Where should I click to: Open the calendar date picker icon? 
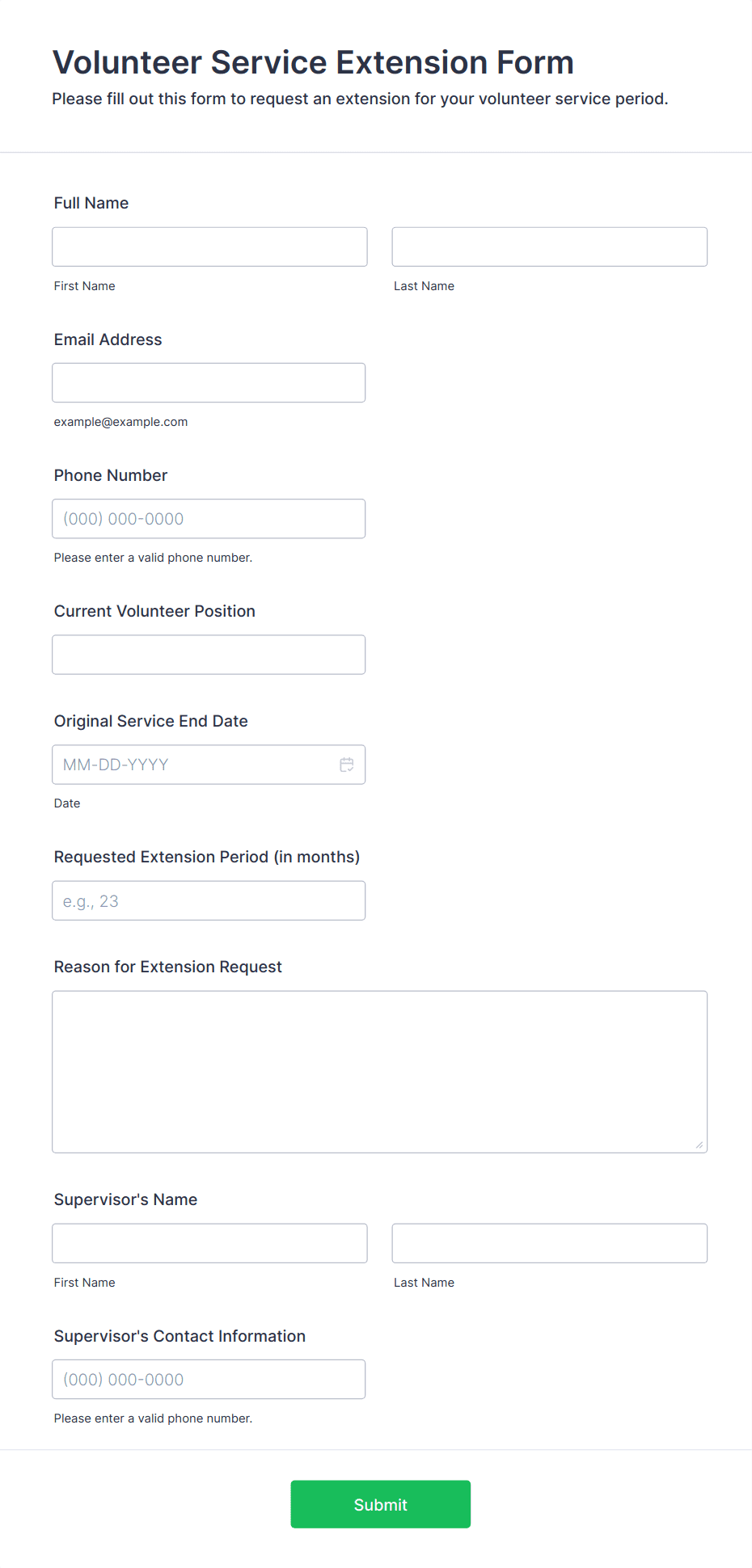(x=347, y=765)
